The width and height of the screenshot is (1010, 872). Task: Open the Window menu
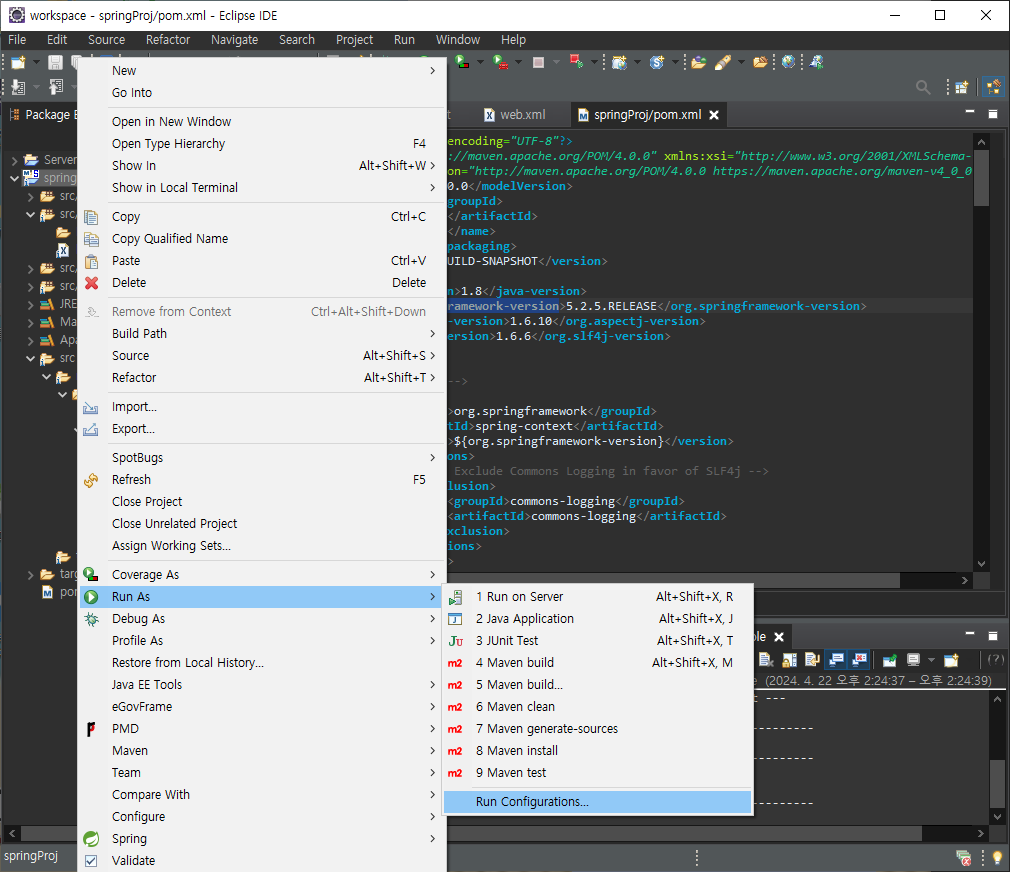tap(457, 40)
